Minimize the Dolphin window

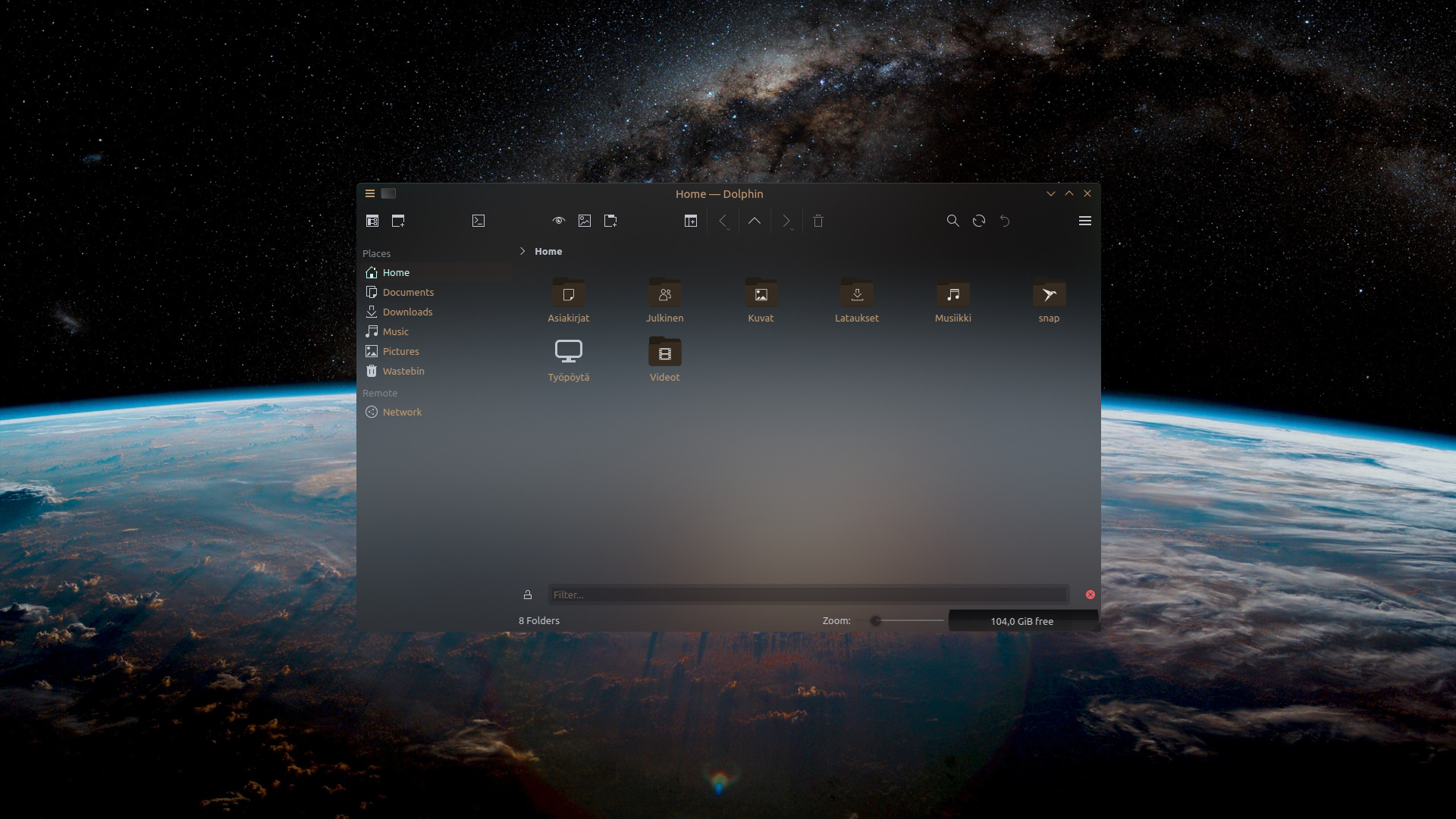click(x=1051, y=193)
